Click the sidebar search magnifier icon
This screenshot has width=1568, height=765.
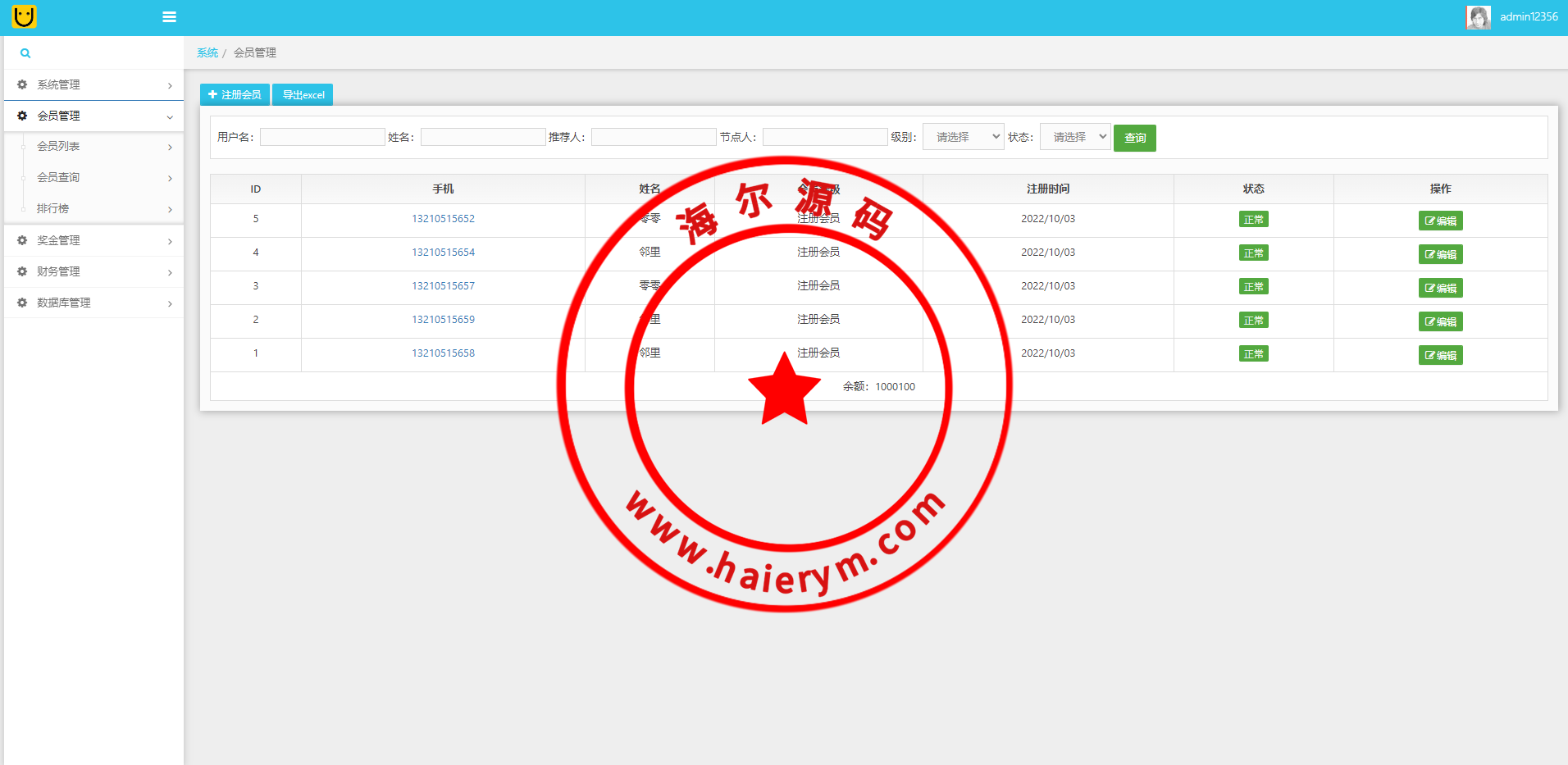[x=25, y=53]
